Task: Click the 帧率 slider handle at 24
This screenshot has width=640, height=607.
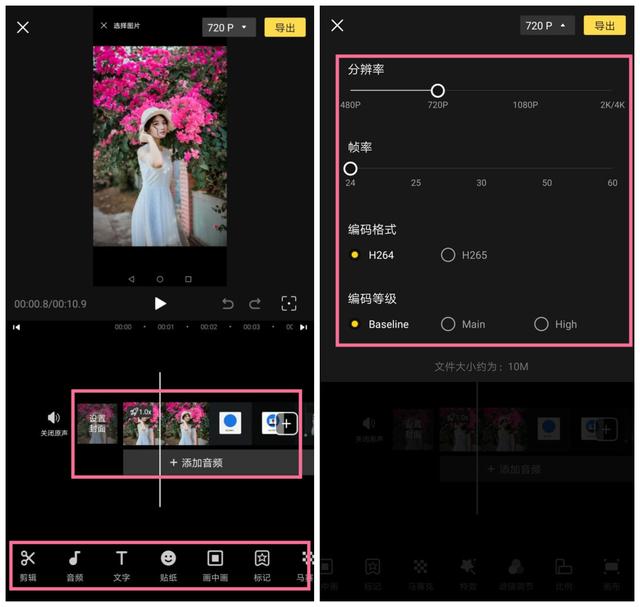Action: 350,168
